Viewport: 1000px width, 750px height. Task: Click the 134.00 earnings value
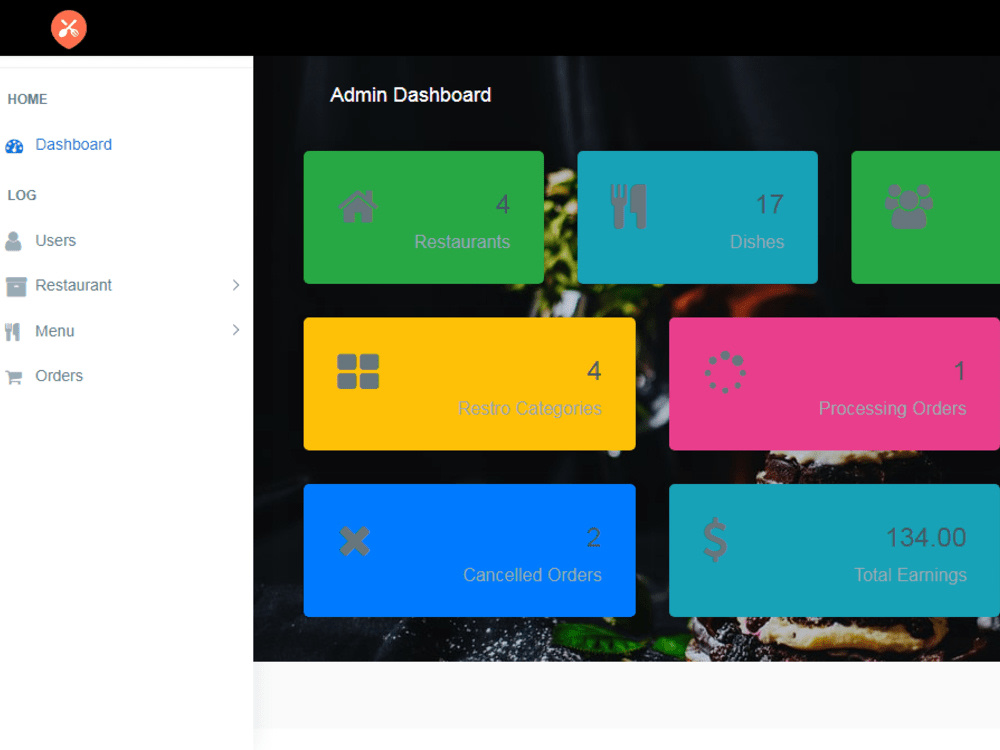tap(926, 538)
